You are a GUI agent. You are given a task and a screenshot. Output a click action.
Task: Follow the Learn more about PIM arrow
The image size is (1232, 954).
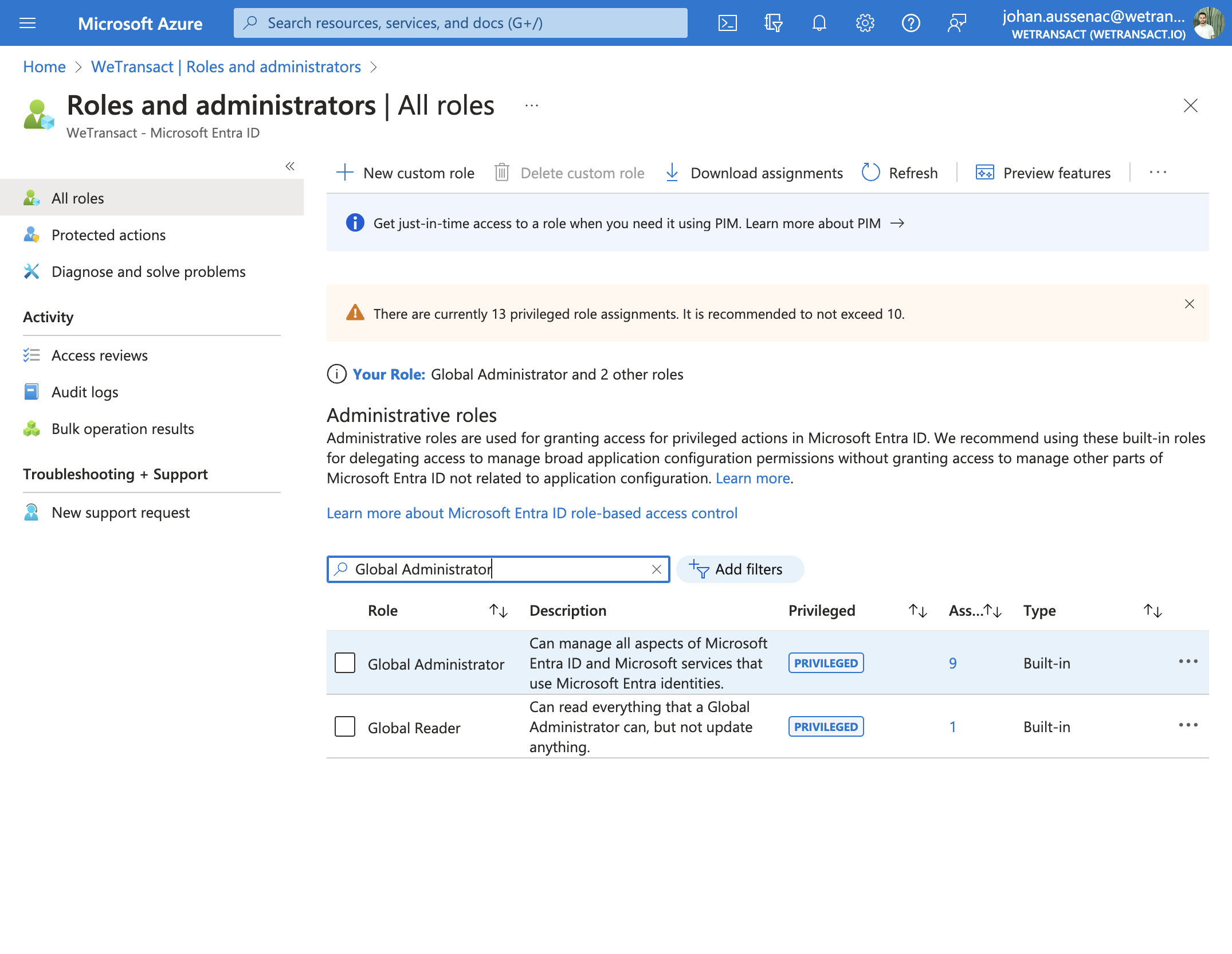(x=897, y=223)
